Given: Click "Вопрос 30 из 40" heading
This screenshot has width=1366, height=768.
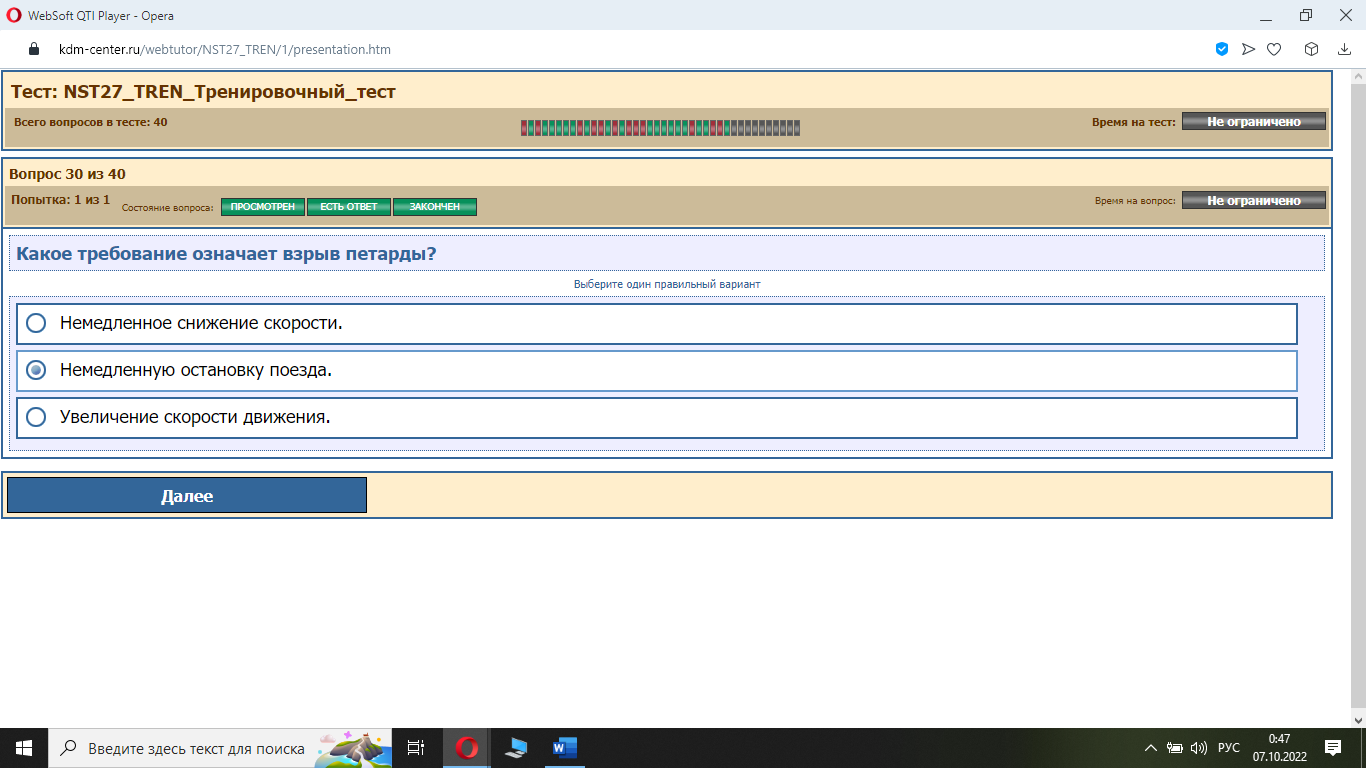Looking at the screenshot, I should point(67,174).
